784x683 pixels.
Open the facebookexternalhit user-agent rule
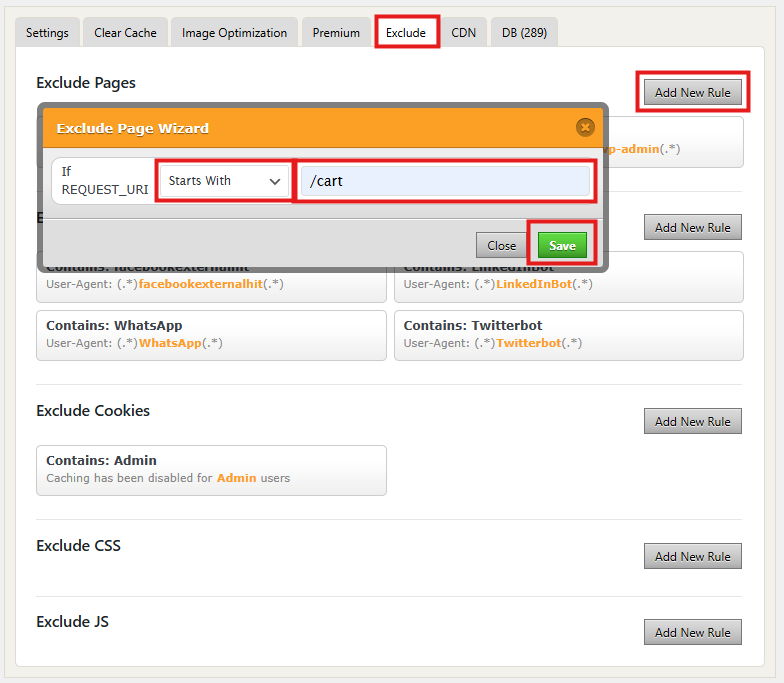coord(212,286)
